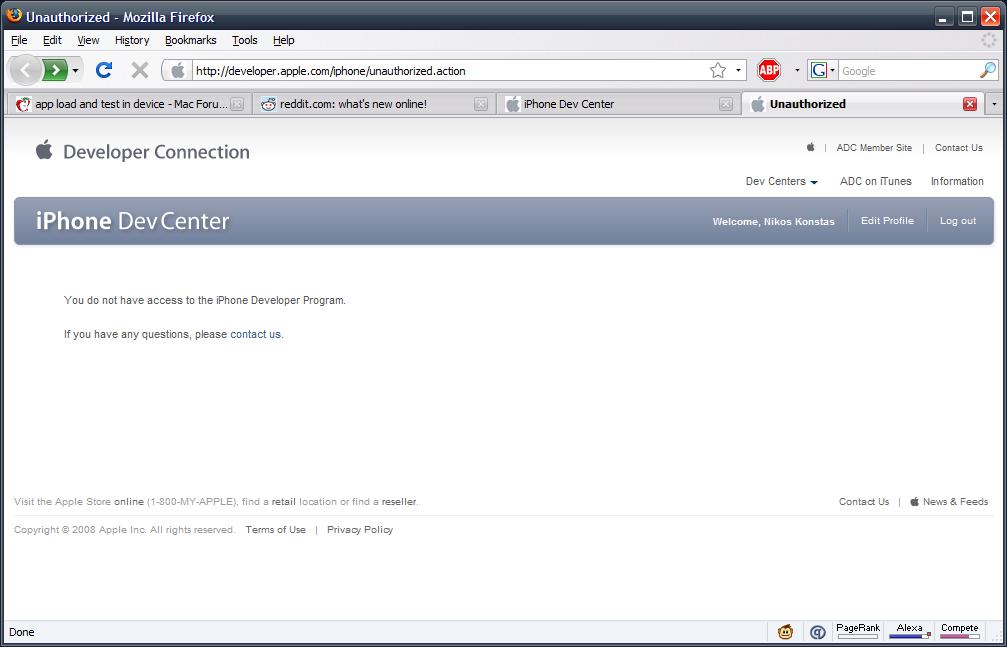Click the 'contact us' link in message
The height and width of the screenshot is (647, 1007).
pos(256,334)
